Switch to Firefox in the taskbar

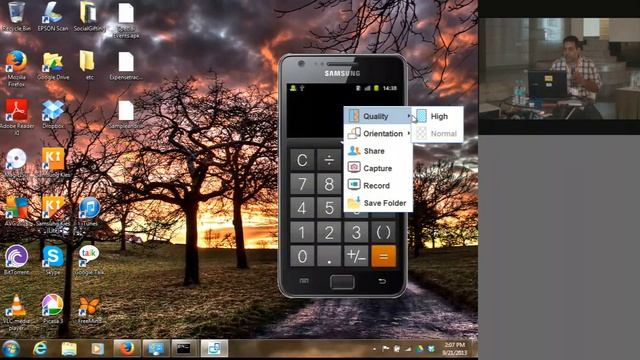pos(127,349)
